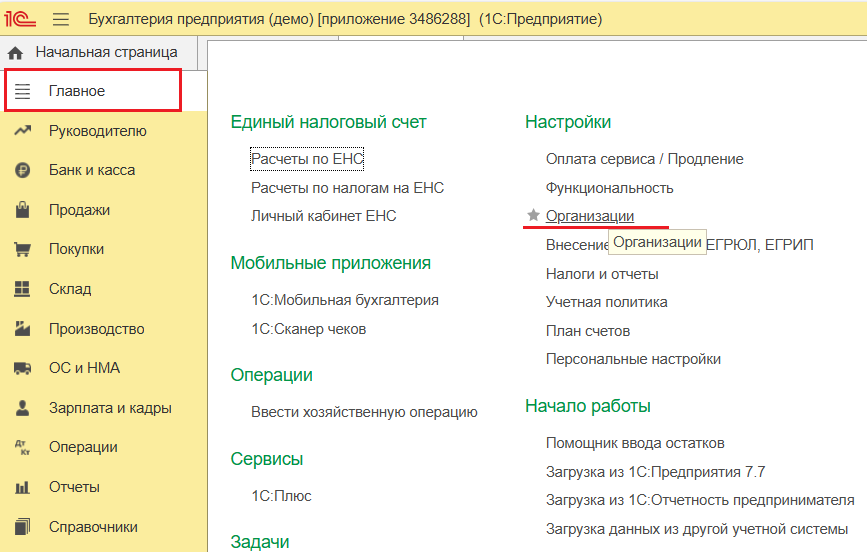This screenshot has width=867, height=552.
Task: Open 1С:Мобильная бухгалтерия
Action: (345, 300)
